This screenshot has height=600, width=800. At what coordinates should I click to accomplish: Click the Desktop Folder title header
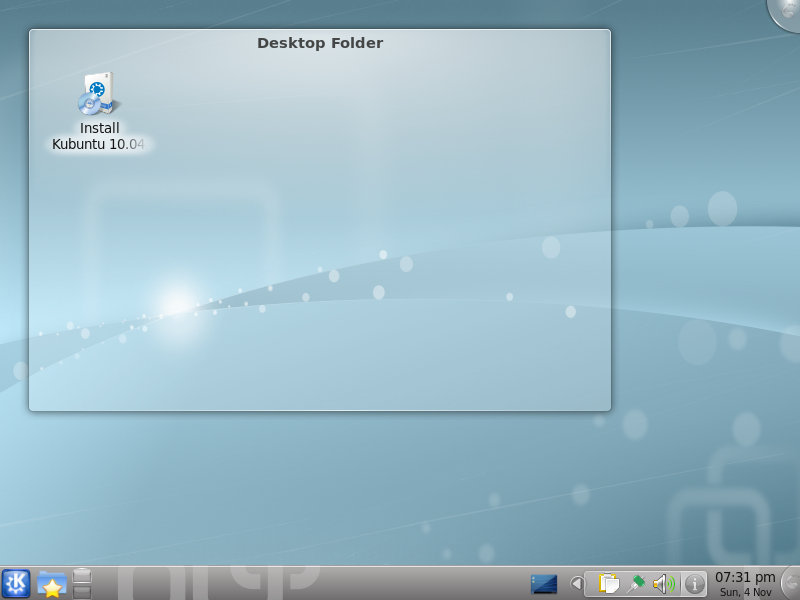pos(320,43)
